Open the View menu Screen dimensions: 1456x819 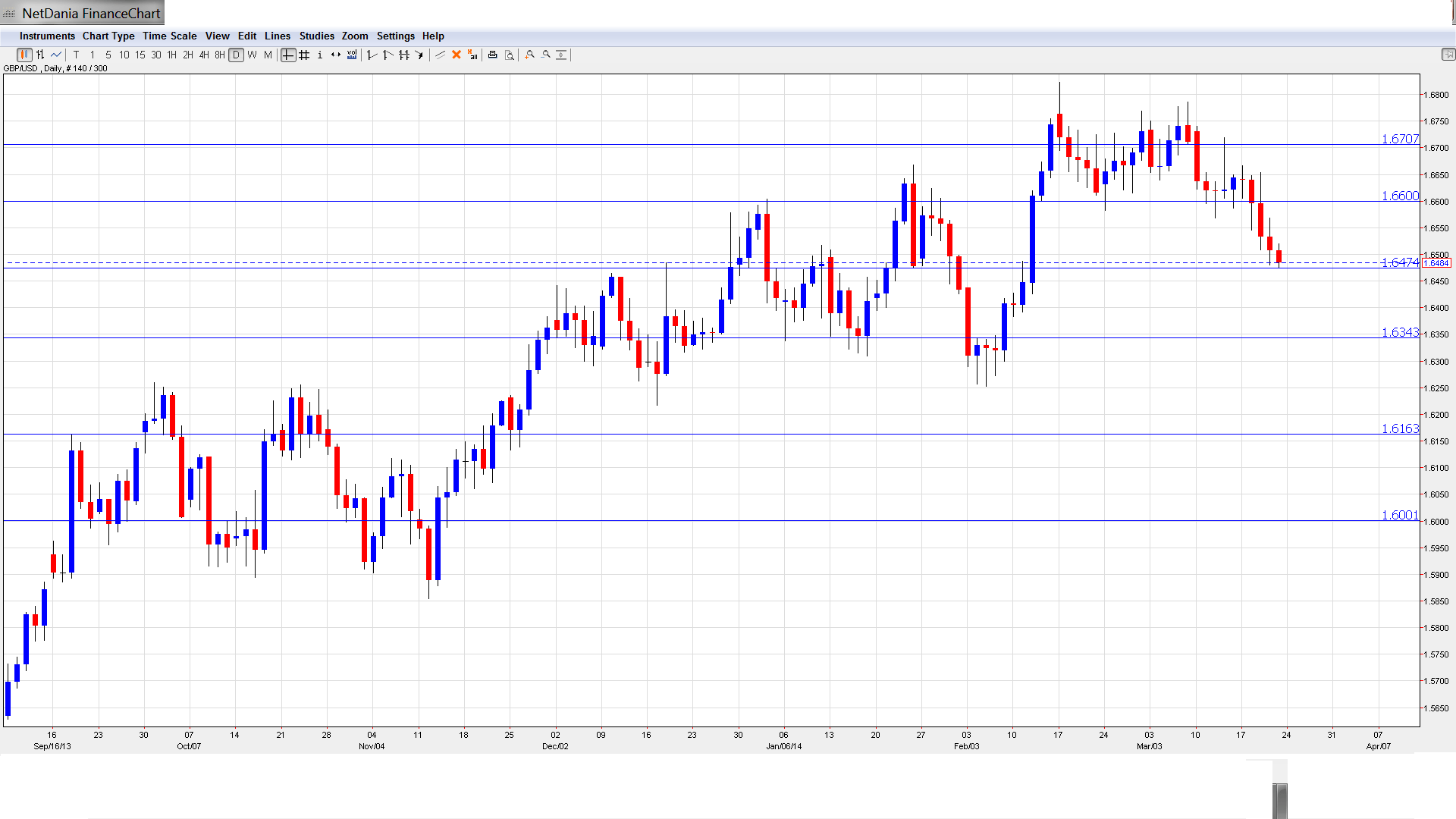click(218, 36)
